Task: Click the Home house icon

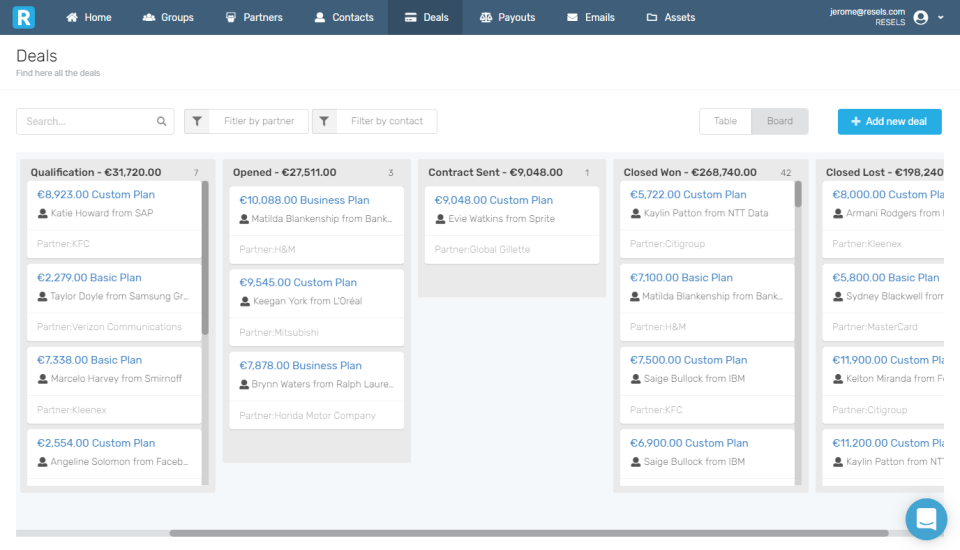Action: pyautogui.click(x=72, y=17)
